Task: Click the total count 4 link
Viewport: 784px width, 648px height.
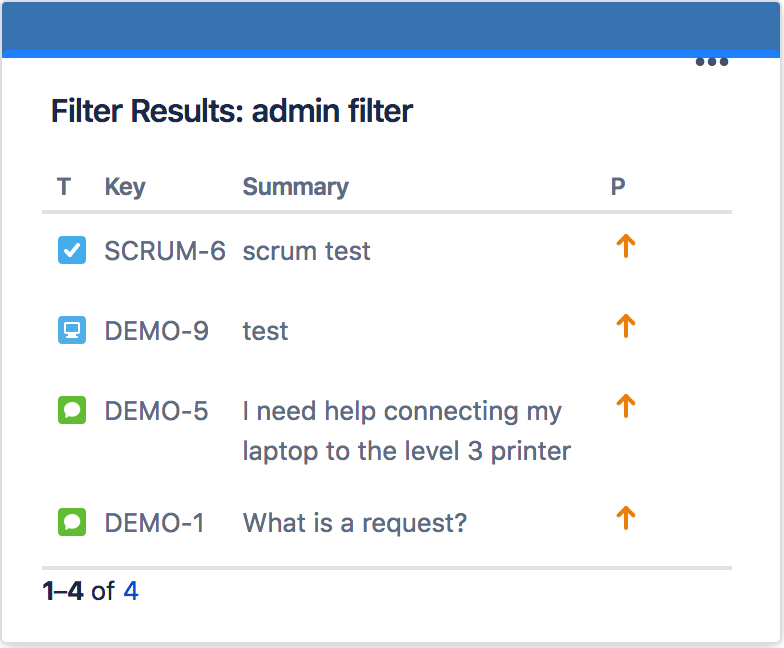Action: point(131,591)
